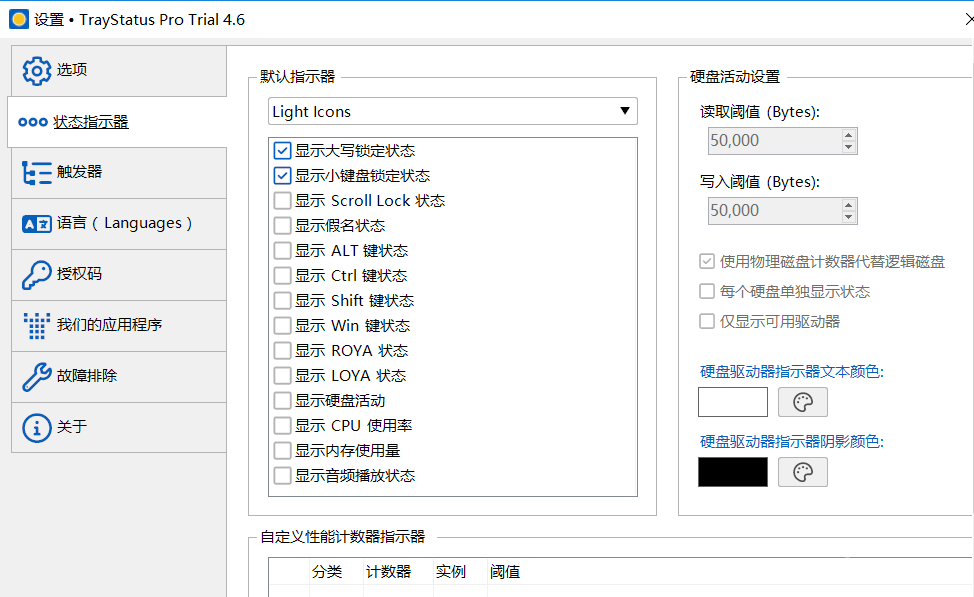This screenshot has height=597, width=974.
Task: Enable 显示 CPU 使用率 checkbox
Action: point(282,426)
